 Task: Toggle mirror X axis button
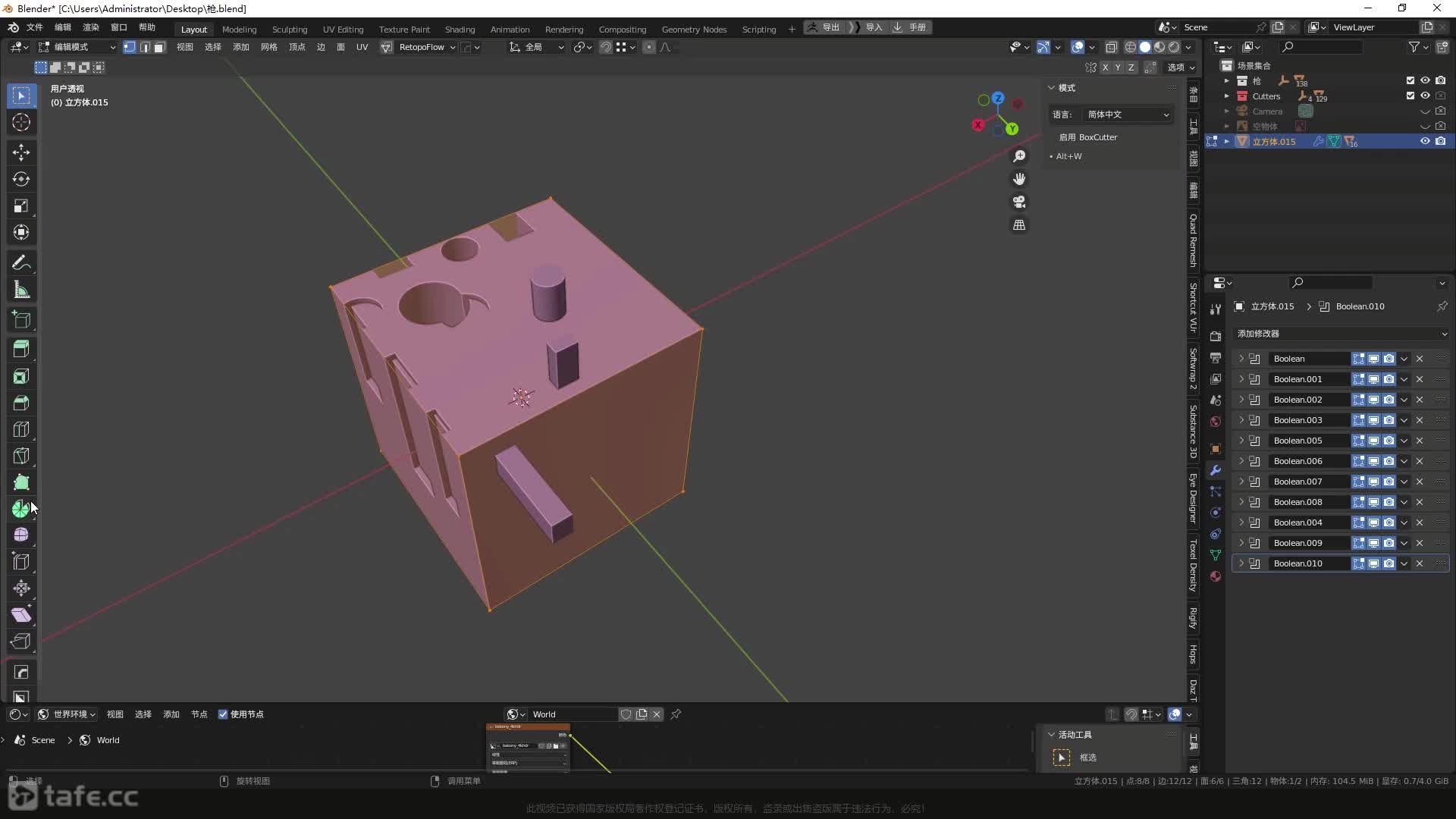click(1105, 67)
